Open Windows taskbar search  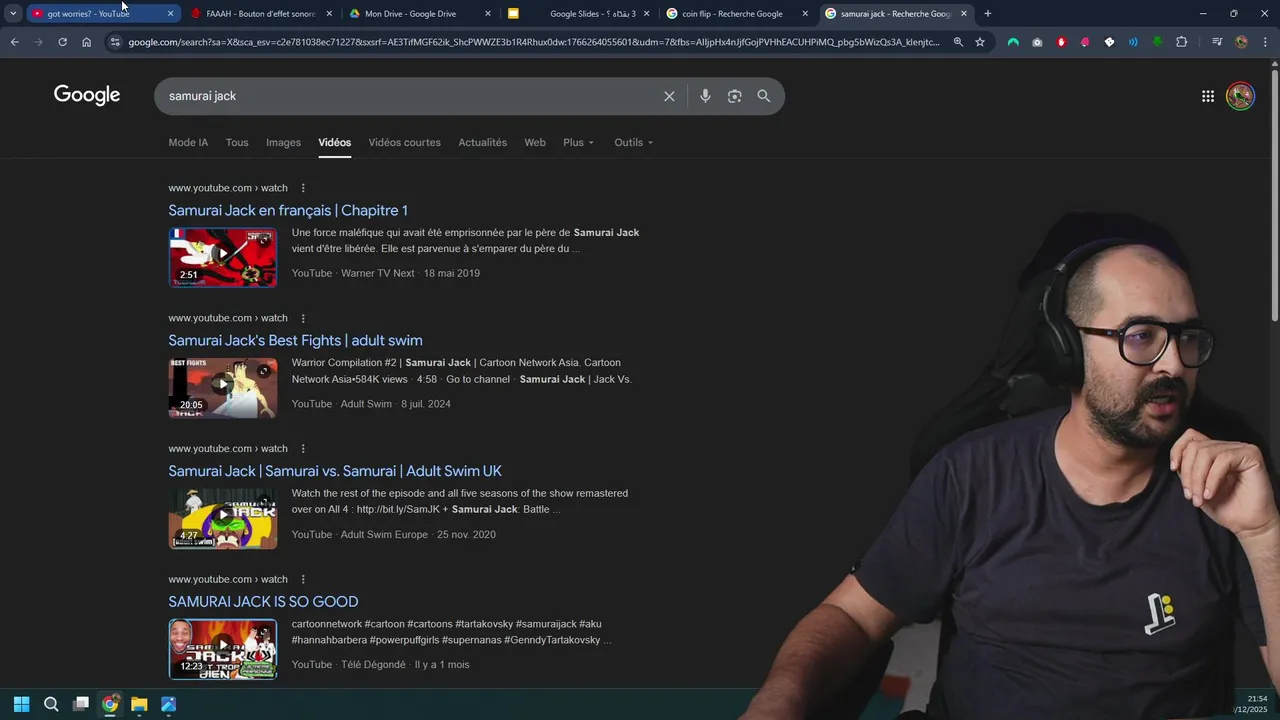pyautogui.click(x=51, y=704)
